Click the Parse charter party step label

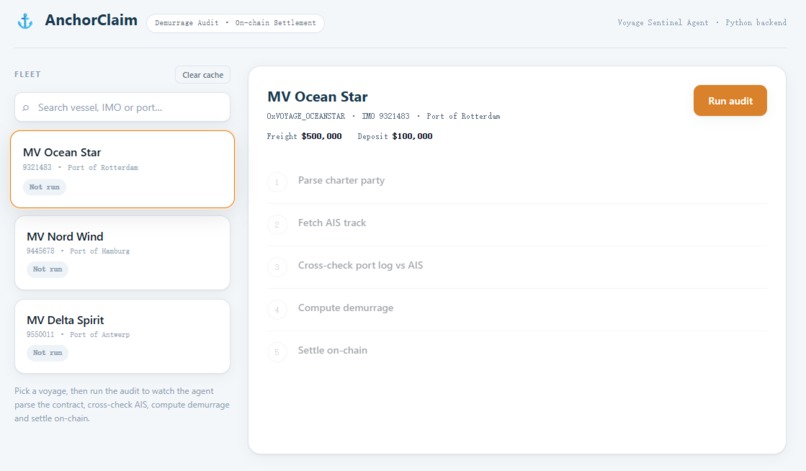[341, 180]
